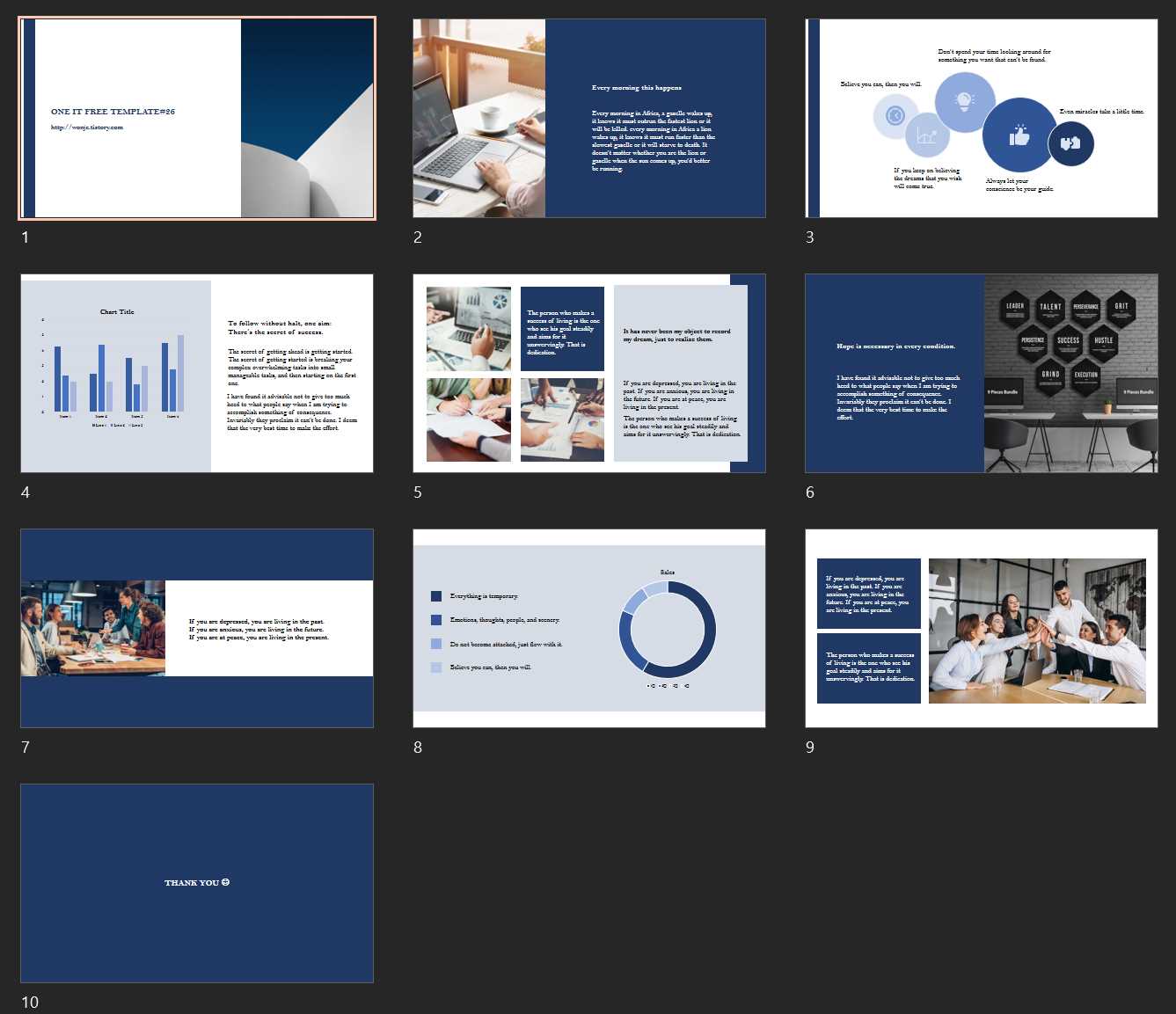Click slide number label 3
Image resolution: width=1176 pixels, height=1014 pixels.
(810, 237)
